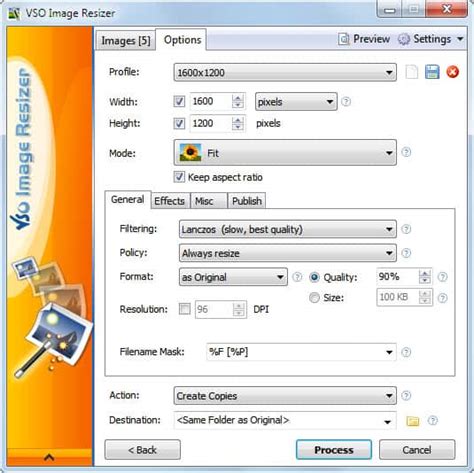Click the Resolution 96 spinner arrows
Viewport: 474px width, 473px height.
click(239, 309)
